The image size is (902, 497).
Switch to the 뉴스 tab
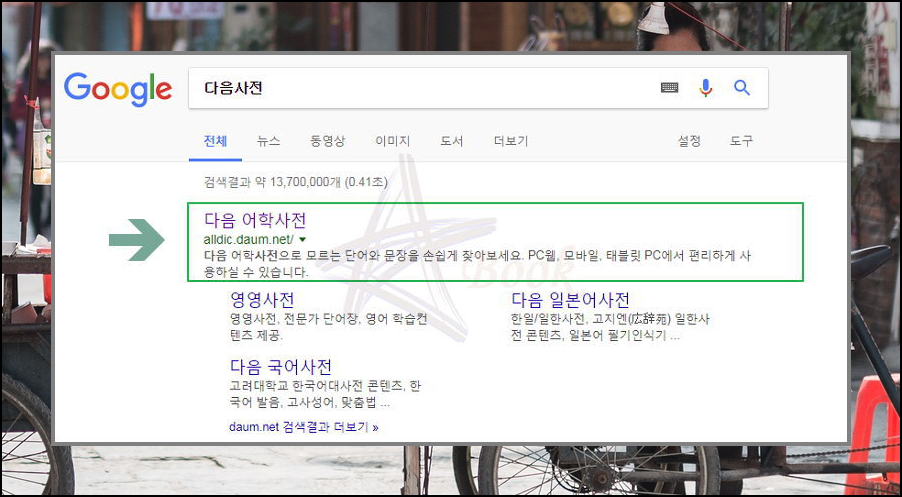tap(269, 141)
